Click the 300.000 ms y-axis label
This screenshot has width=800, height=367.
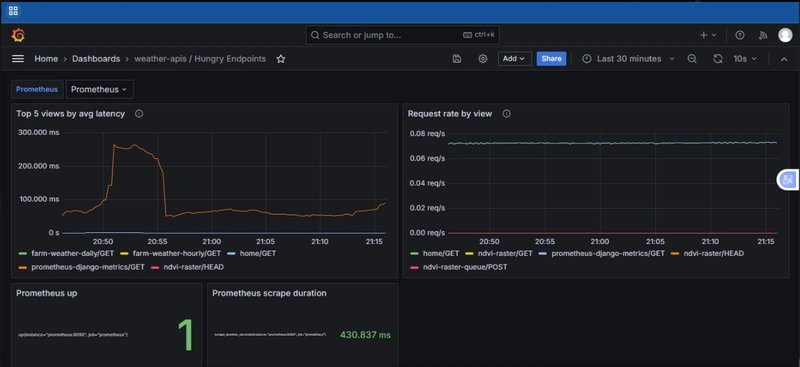point(39,132)
